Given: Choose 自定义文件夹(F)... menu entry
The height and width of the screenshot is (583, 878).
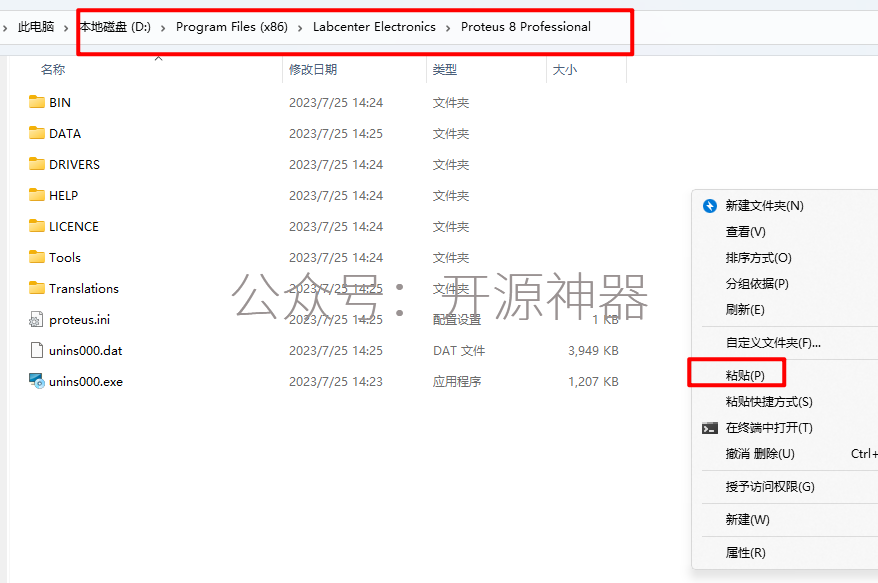Looking at the screenshot, I should [773, 343].
